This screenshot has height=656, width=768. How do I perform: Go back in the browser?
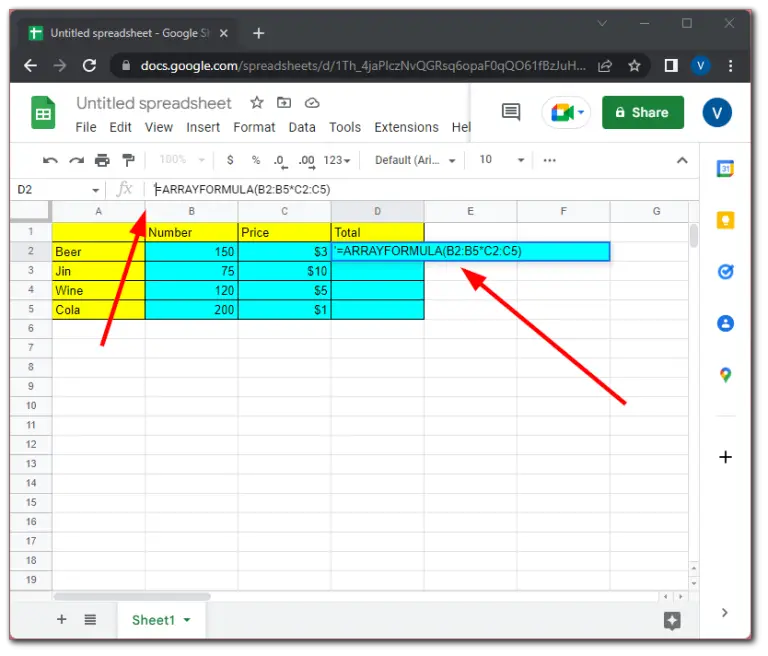pos(30,66)
